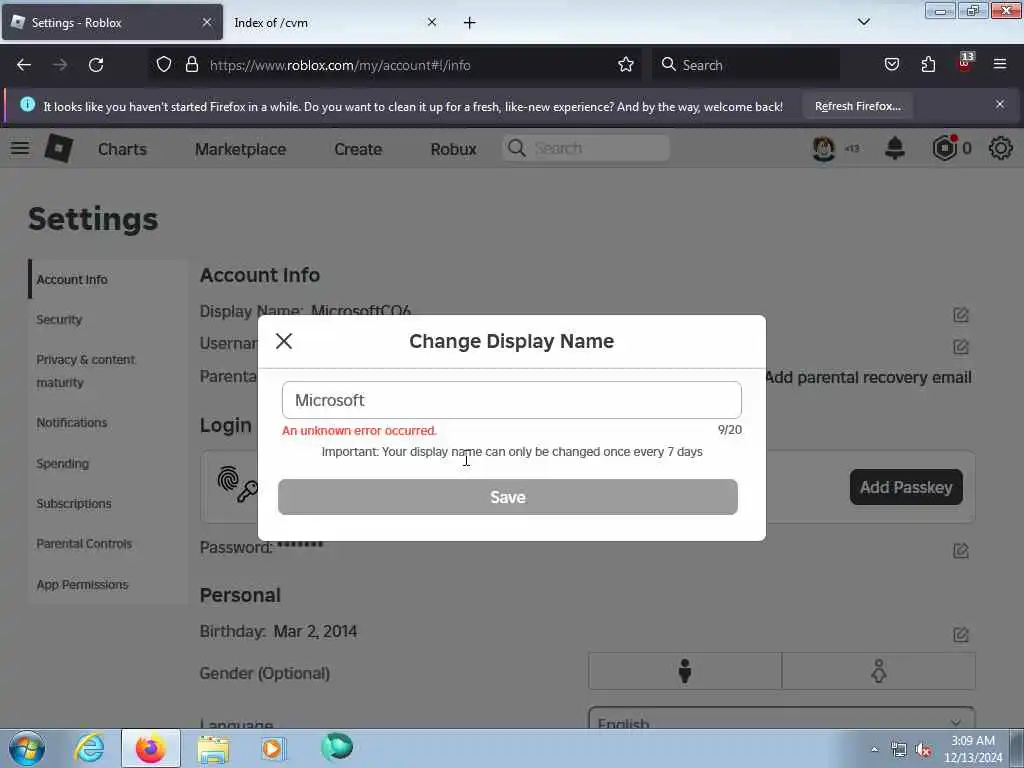Image resolution: width=1024 pixels, height=768 pixels.
Task: Close the Settings - Roblox tab
Action: coord(207,22)
